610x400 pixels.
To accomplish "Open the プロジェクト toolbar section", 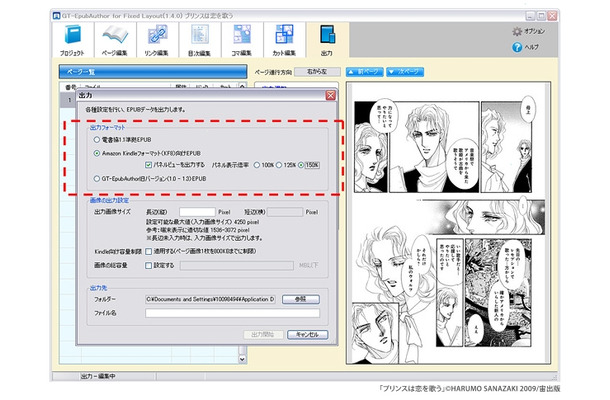I will tap(72, 40).
